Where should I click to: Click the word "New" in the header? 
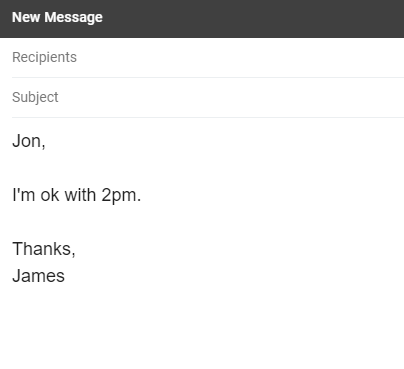tap(26, 17)
